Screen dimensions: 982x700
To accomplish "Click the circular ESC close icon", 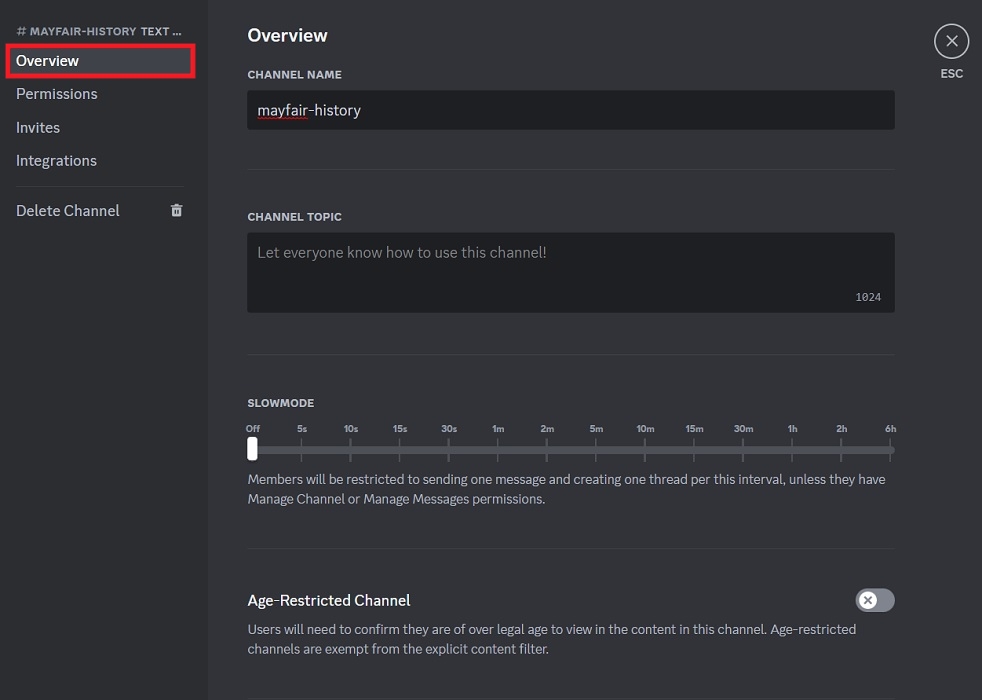I will pyautogui.click(x=951, y=41).
